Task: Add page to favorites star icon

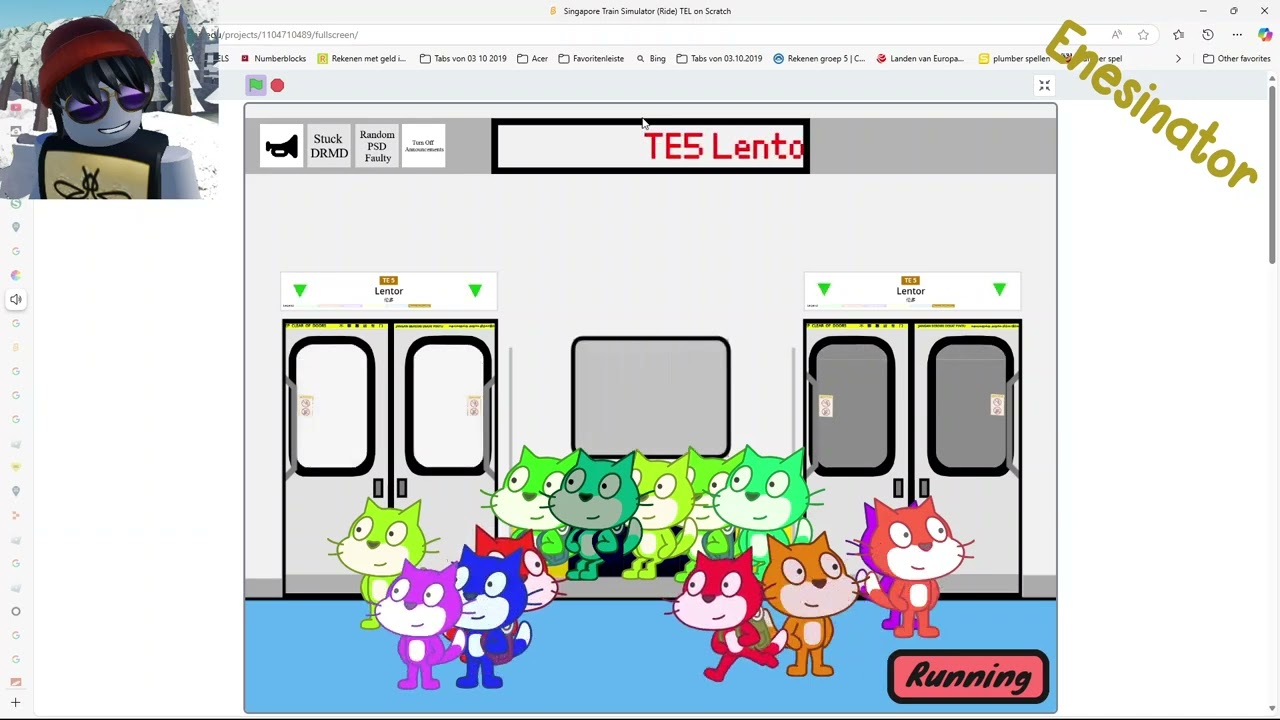Action: [x=1143, y=35]
